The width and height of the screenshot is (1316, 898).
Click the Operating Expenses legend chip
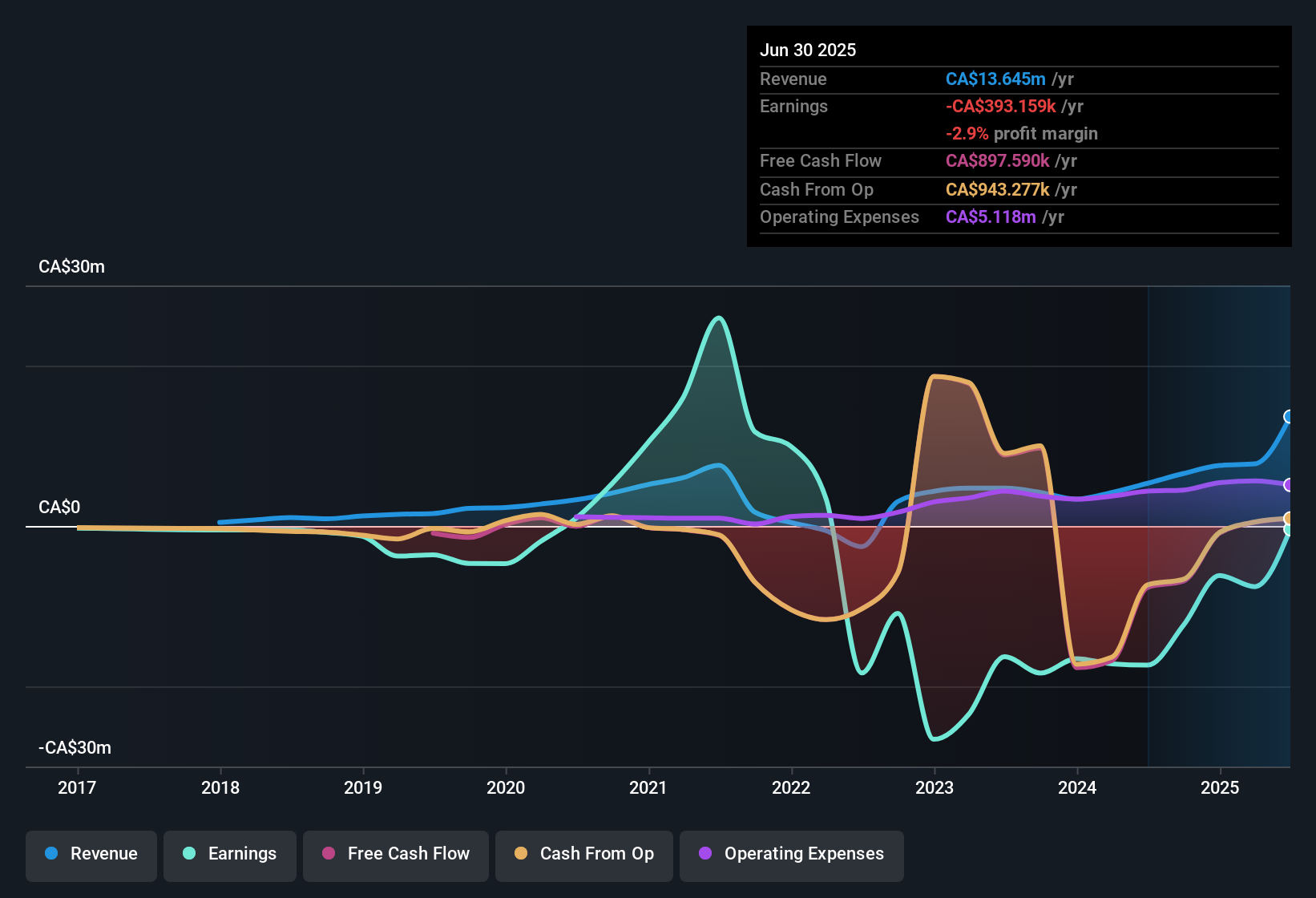[x=791, y=855]
